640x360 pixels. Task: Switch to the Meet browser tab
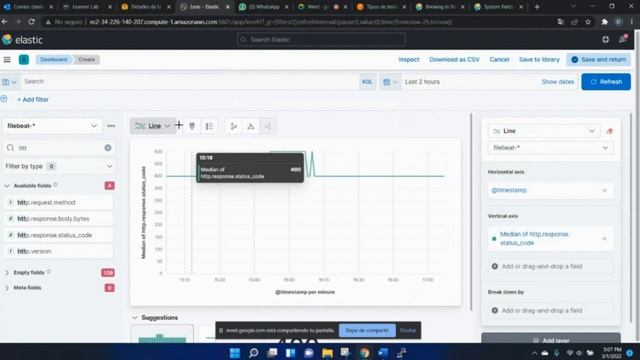click(322, 7)
